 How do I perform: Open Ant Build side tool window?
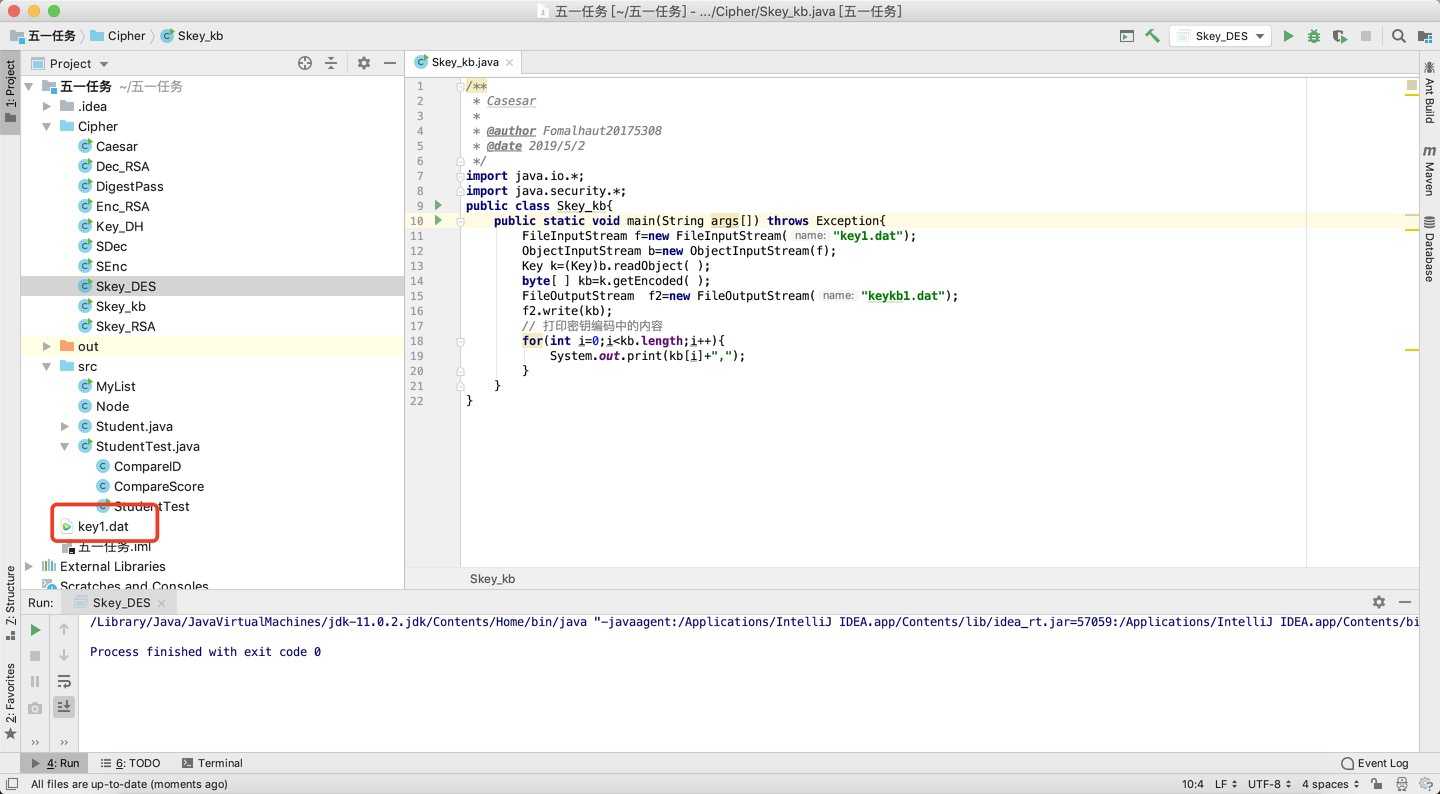click(x=1429, y=91)
